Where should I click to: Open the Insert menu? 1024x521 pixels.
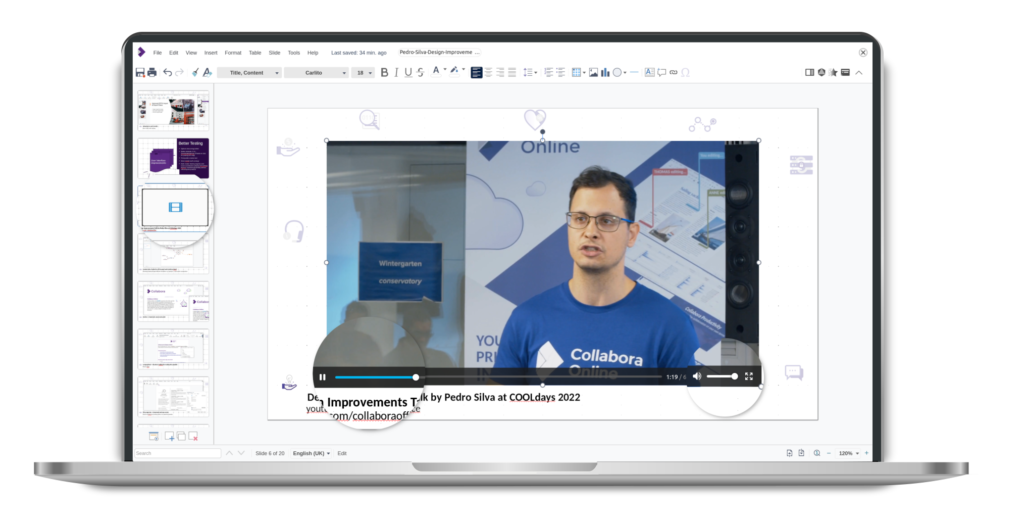tap(211, 53)
